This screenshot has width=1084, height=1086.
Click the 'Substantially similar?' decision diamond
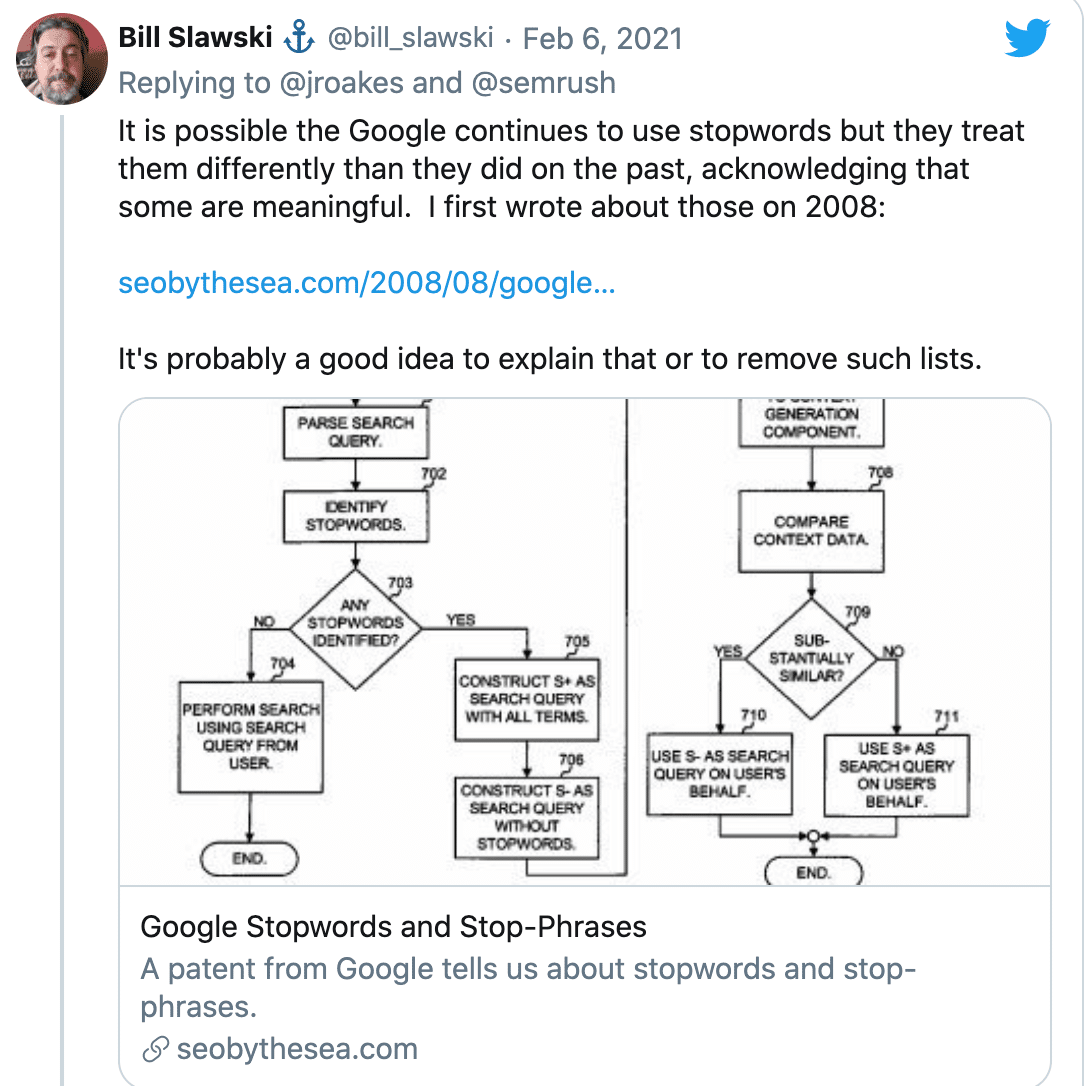(811, 658)
